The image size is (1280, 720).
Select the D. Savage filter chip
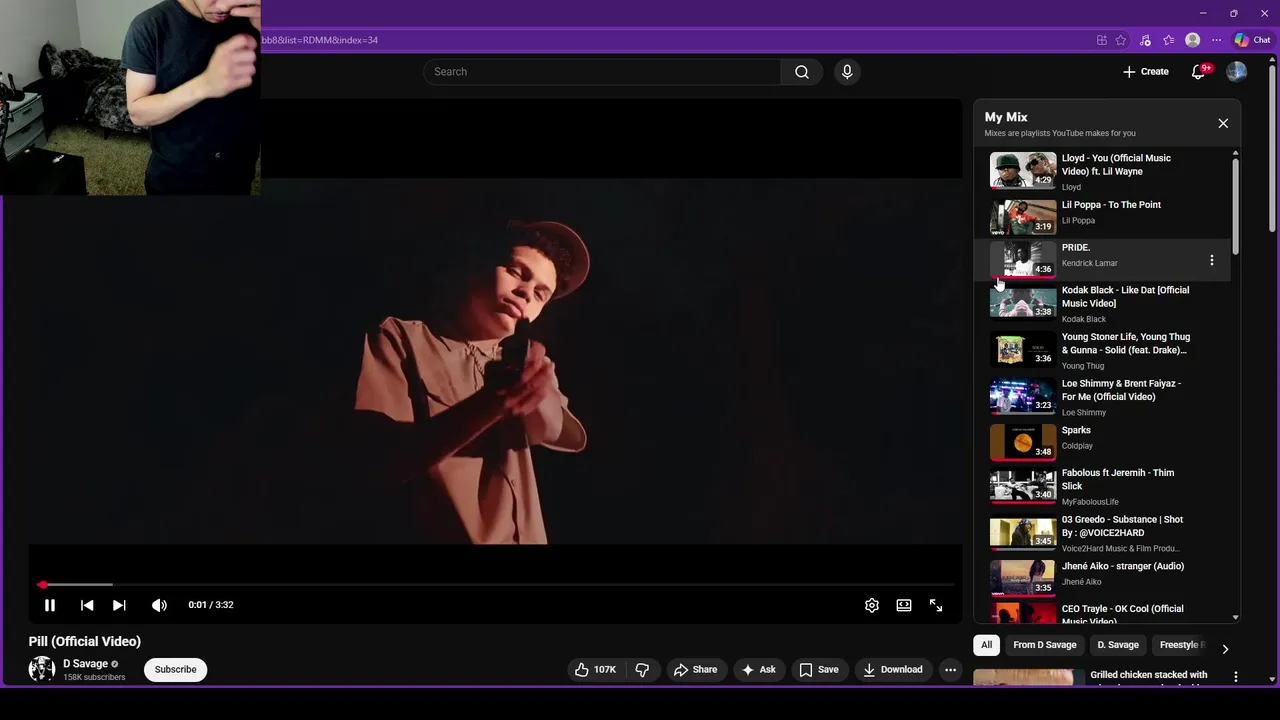click(x=1118, y=645)
